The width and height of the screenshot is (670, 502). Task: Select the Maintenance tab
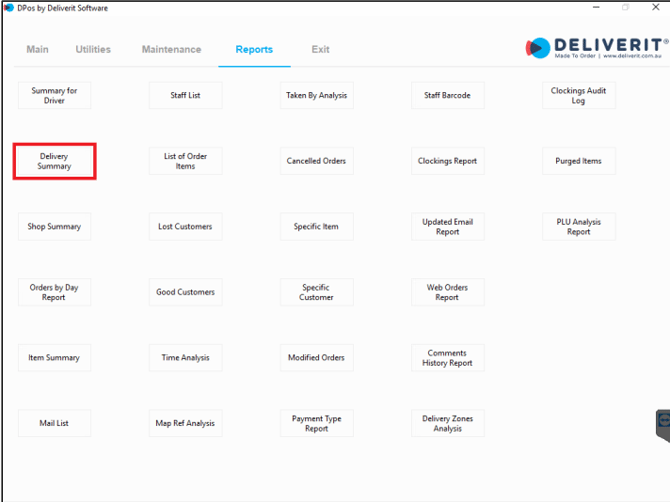(x=171, y=49)
